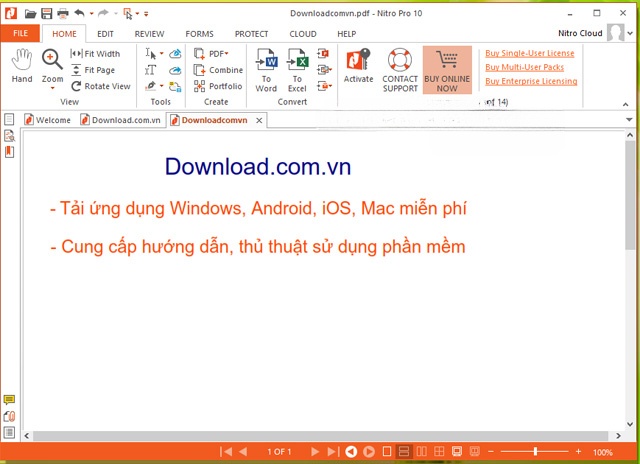Click the text Select cursor tool in Tools
This screenshot has width=640, height=464.
(151, 53)
